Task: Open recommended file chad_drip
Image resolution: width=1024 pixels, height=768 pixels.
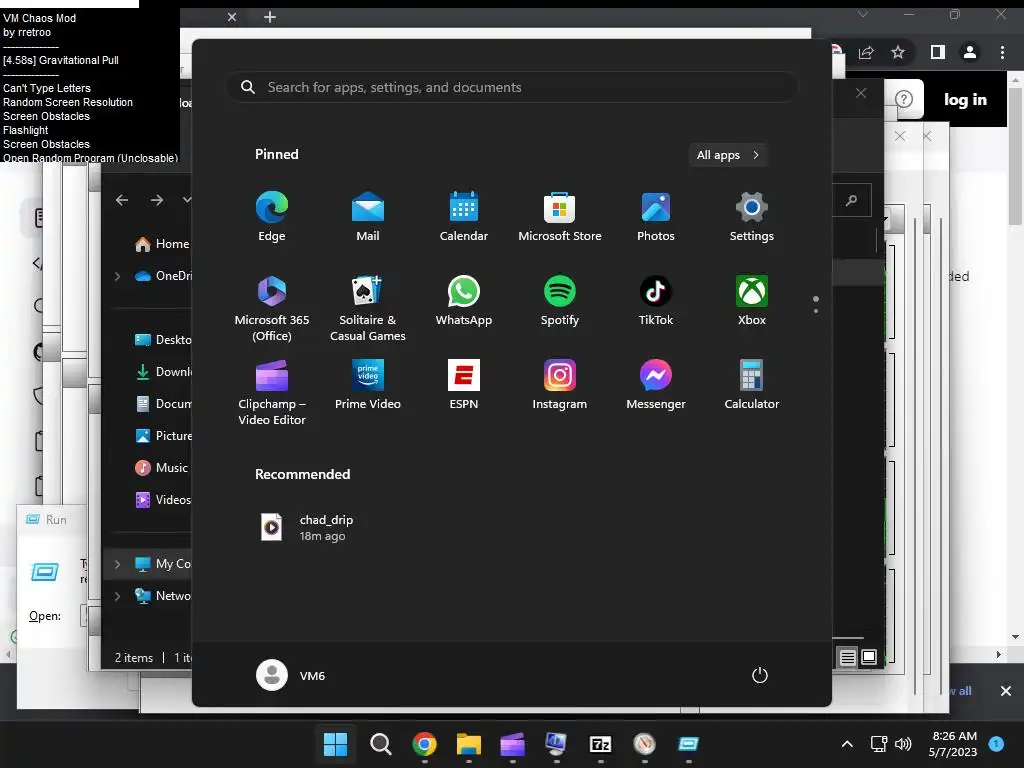Action: (307, 527)
